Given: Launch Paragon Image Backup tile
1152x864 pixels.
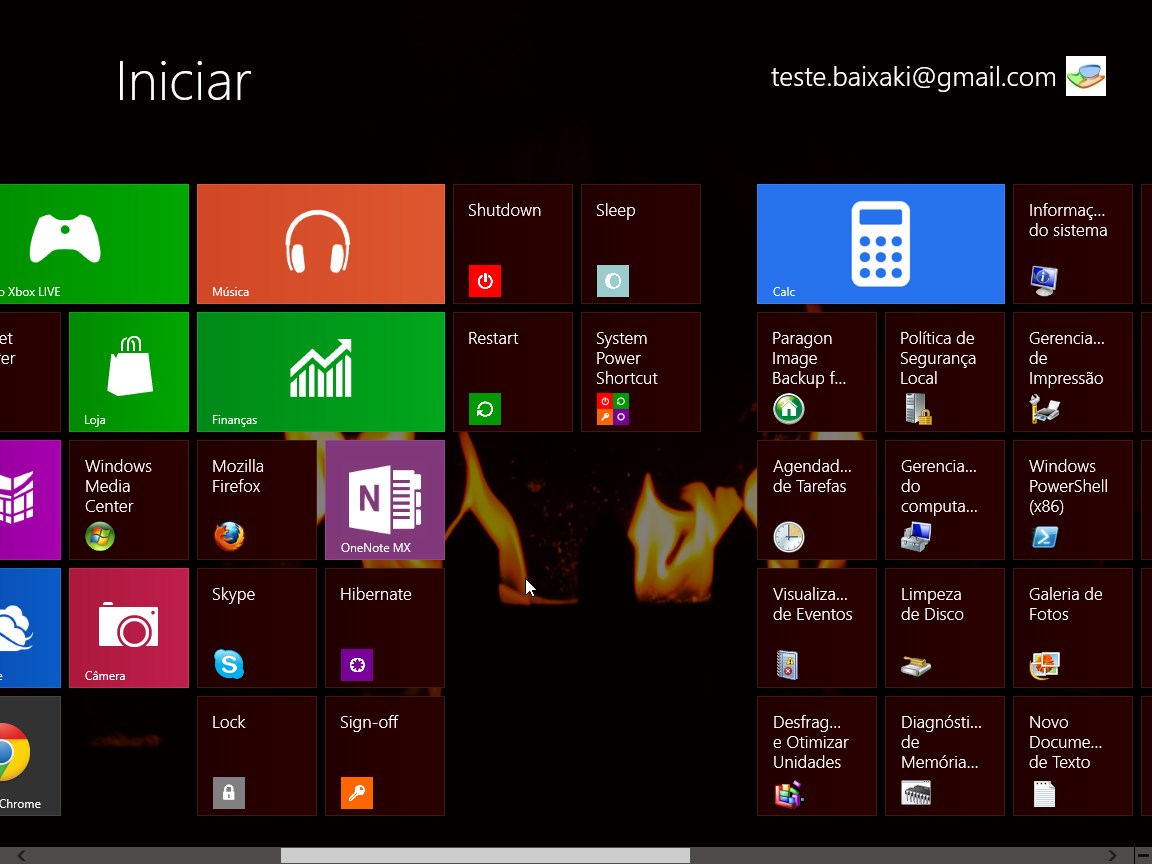Looking at the screenshot, I should 816,372.
